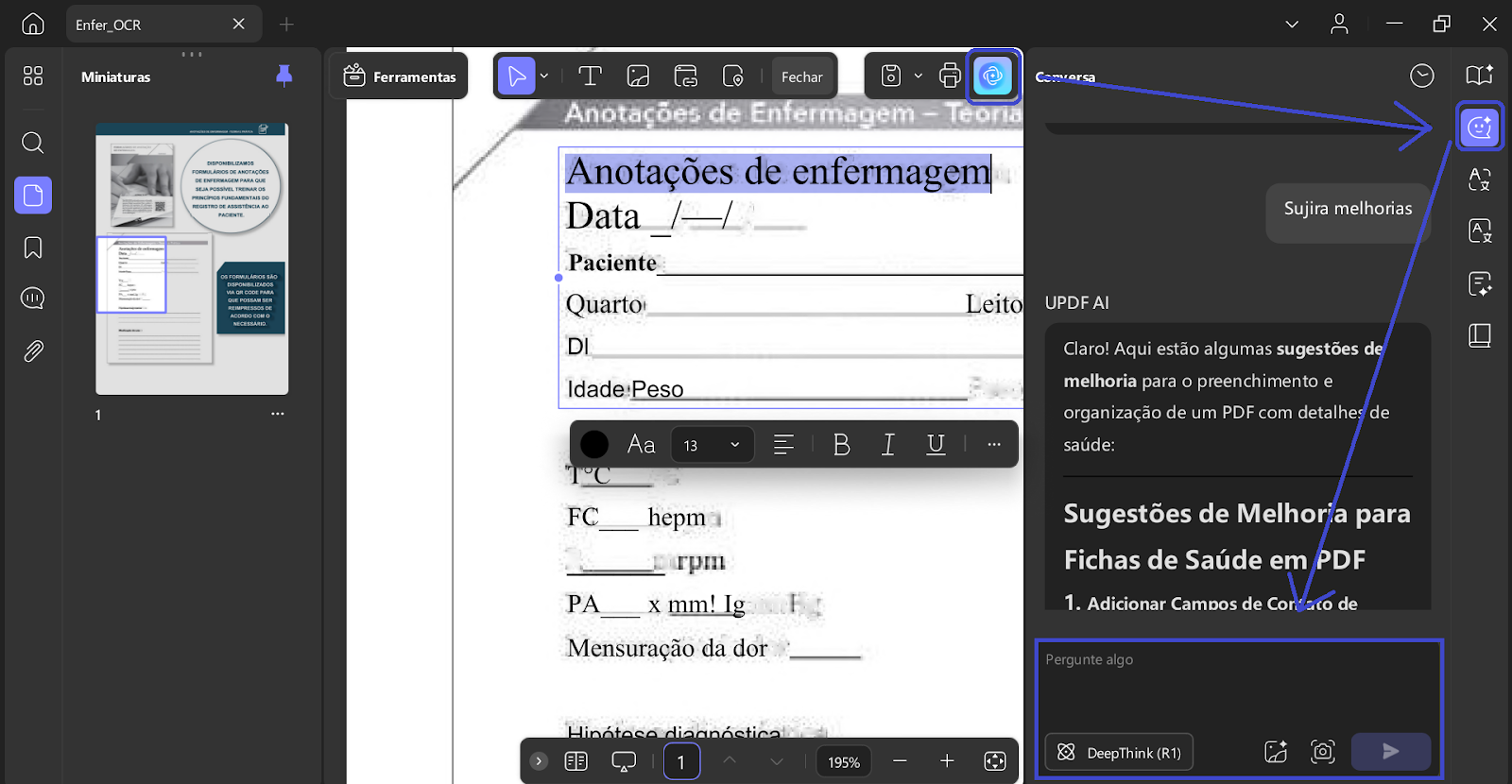Image resolution: width=1512 pixels, height=784 pixels.
Task: Unpin the Miniaturas panel
Action: point(283,76)
